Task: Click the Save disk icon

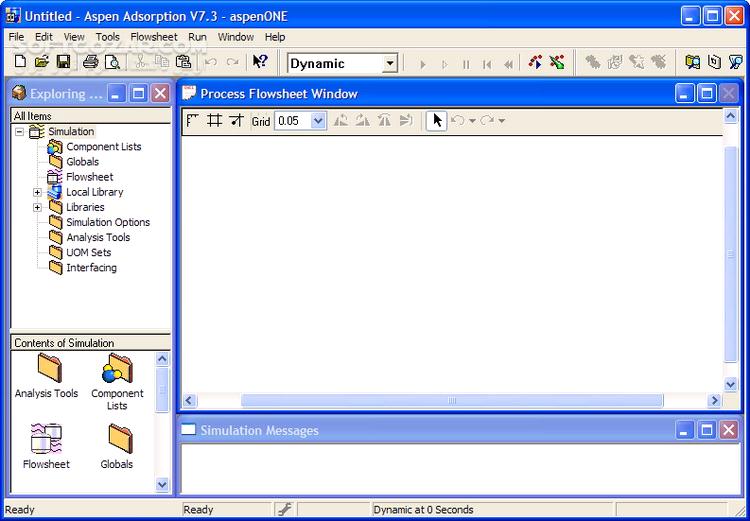Action: (x=63, y=62)
